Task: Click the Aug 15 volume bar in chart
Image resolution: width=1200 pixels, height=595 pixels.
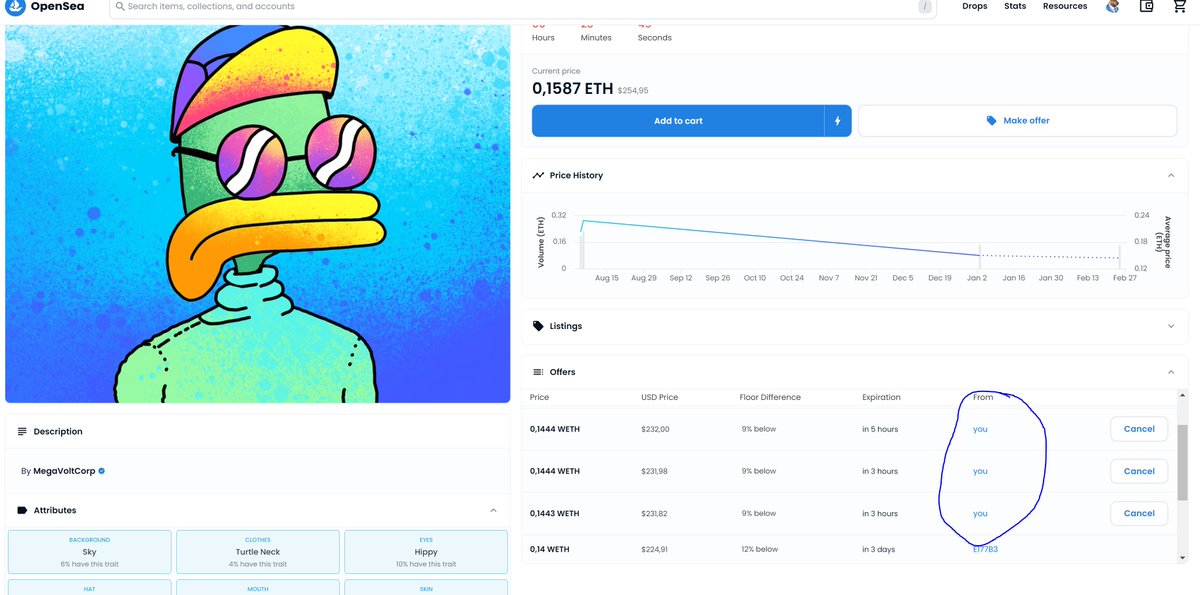Action: tap(582, 250)
